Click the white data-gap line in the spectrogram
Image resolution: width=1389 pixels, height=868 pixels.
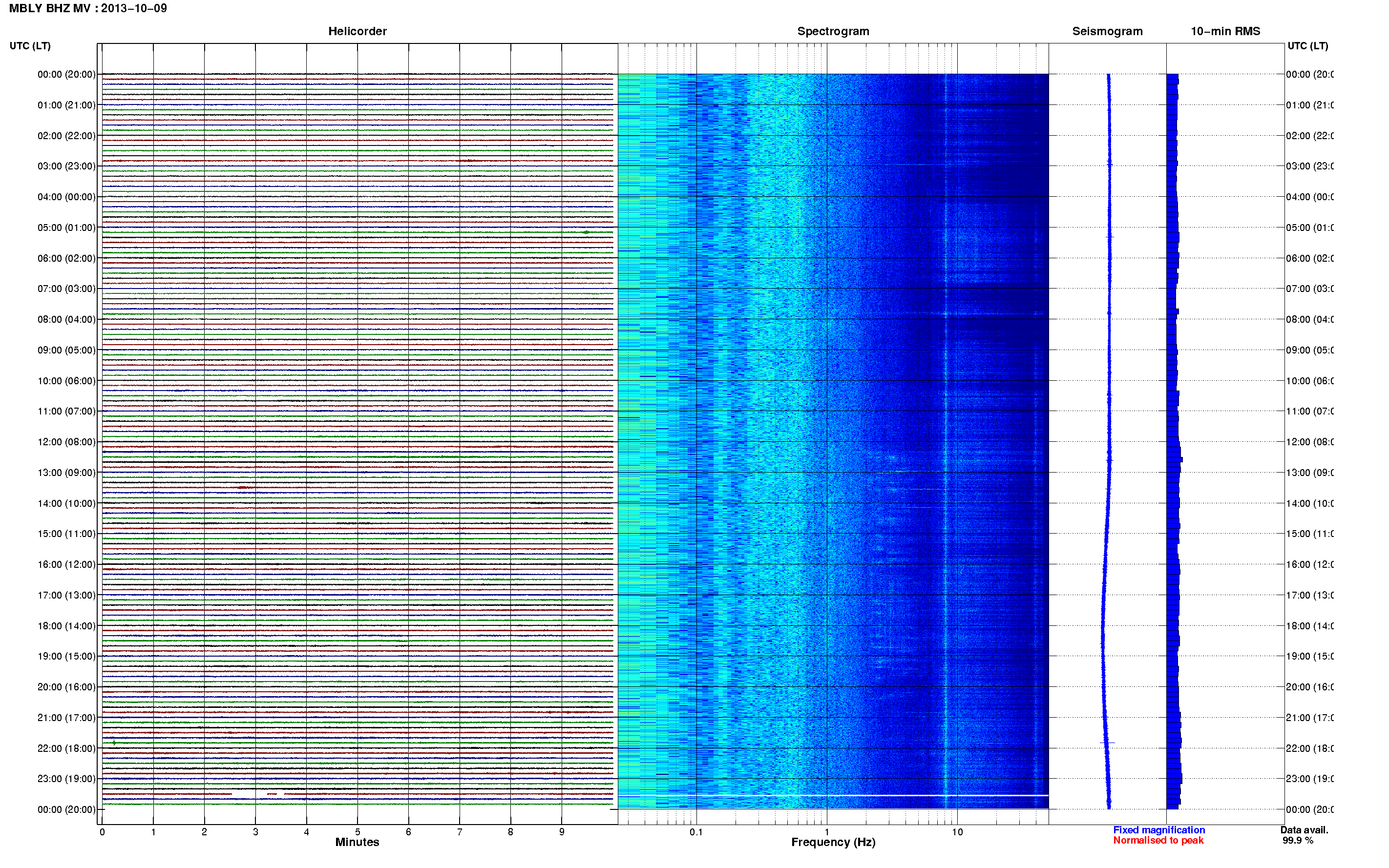[833, 795]
